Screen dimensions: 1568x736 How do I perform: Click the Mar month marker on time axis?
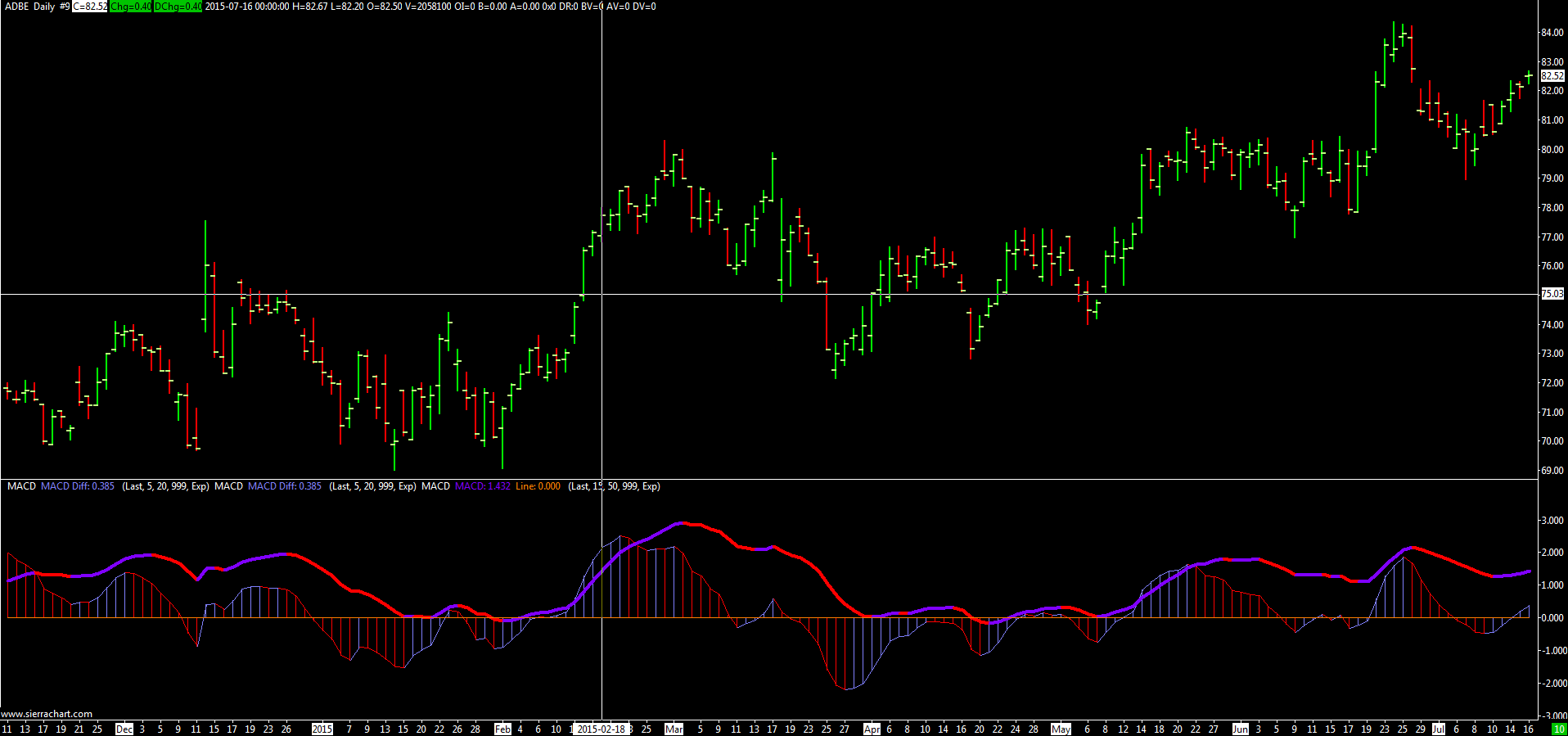[x=674, y=729]
